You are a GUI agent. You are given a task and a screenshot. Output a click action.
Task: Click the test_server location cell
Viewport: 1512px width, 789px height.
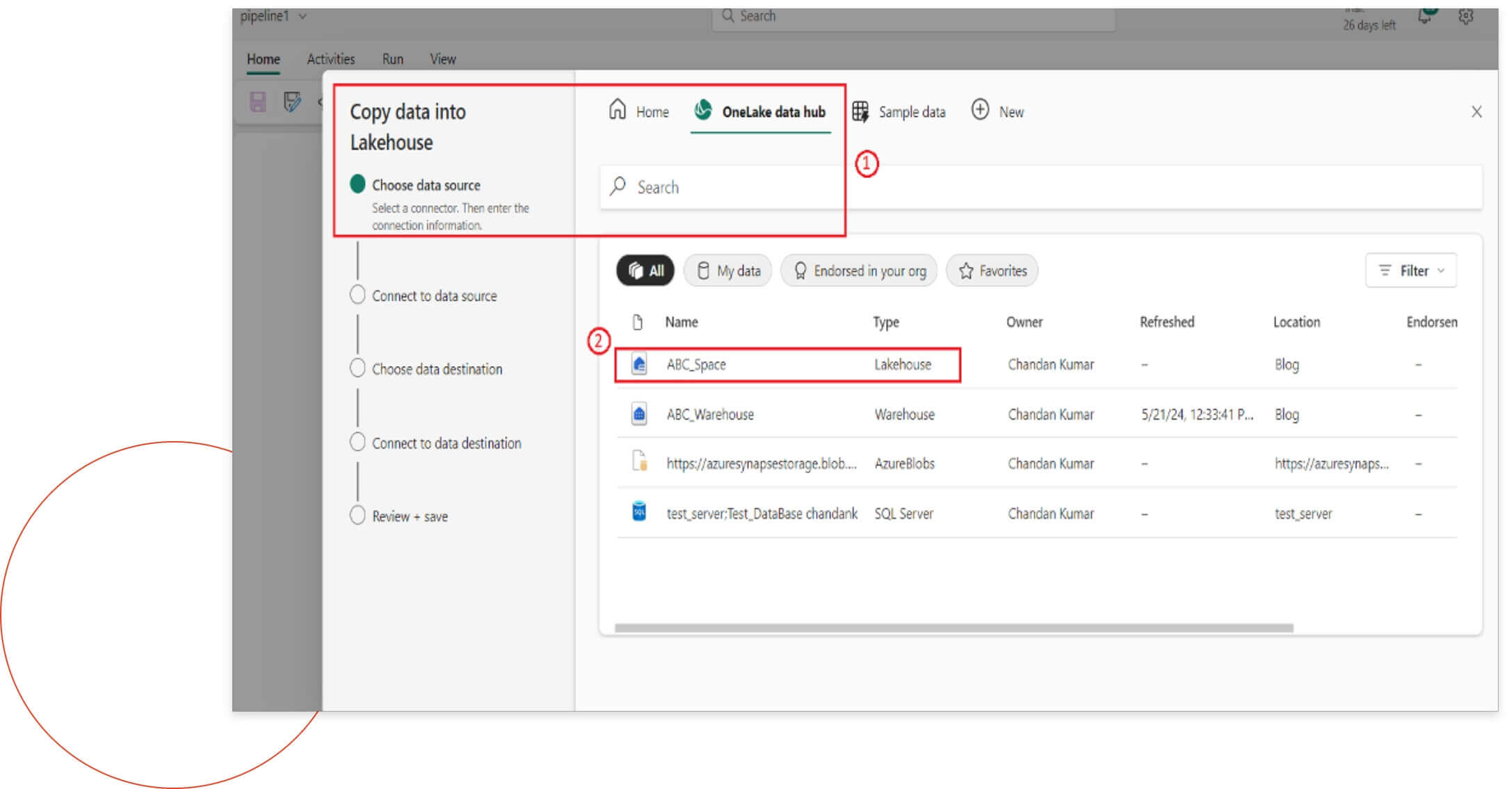tap(1303, 513)
